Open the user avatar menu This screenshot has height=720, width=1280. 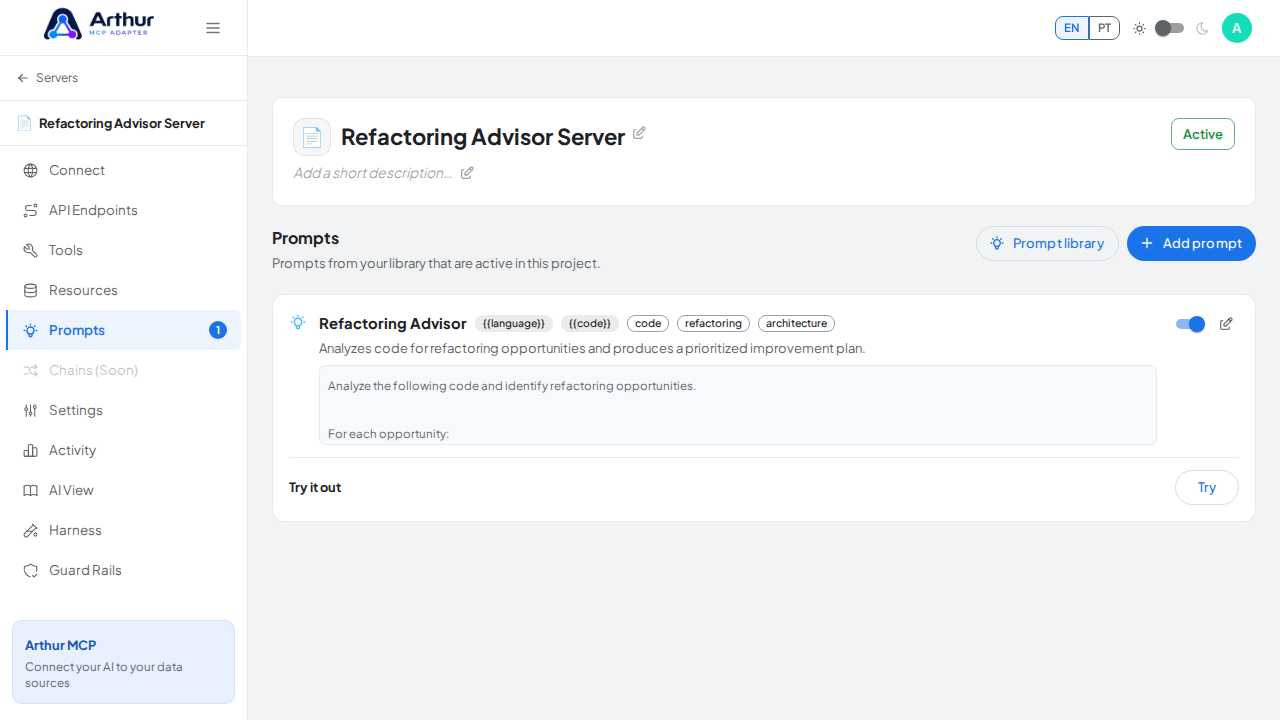[x=1237, y=28]
